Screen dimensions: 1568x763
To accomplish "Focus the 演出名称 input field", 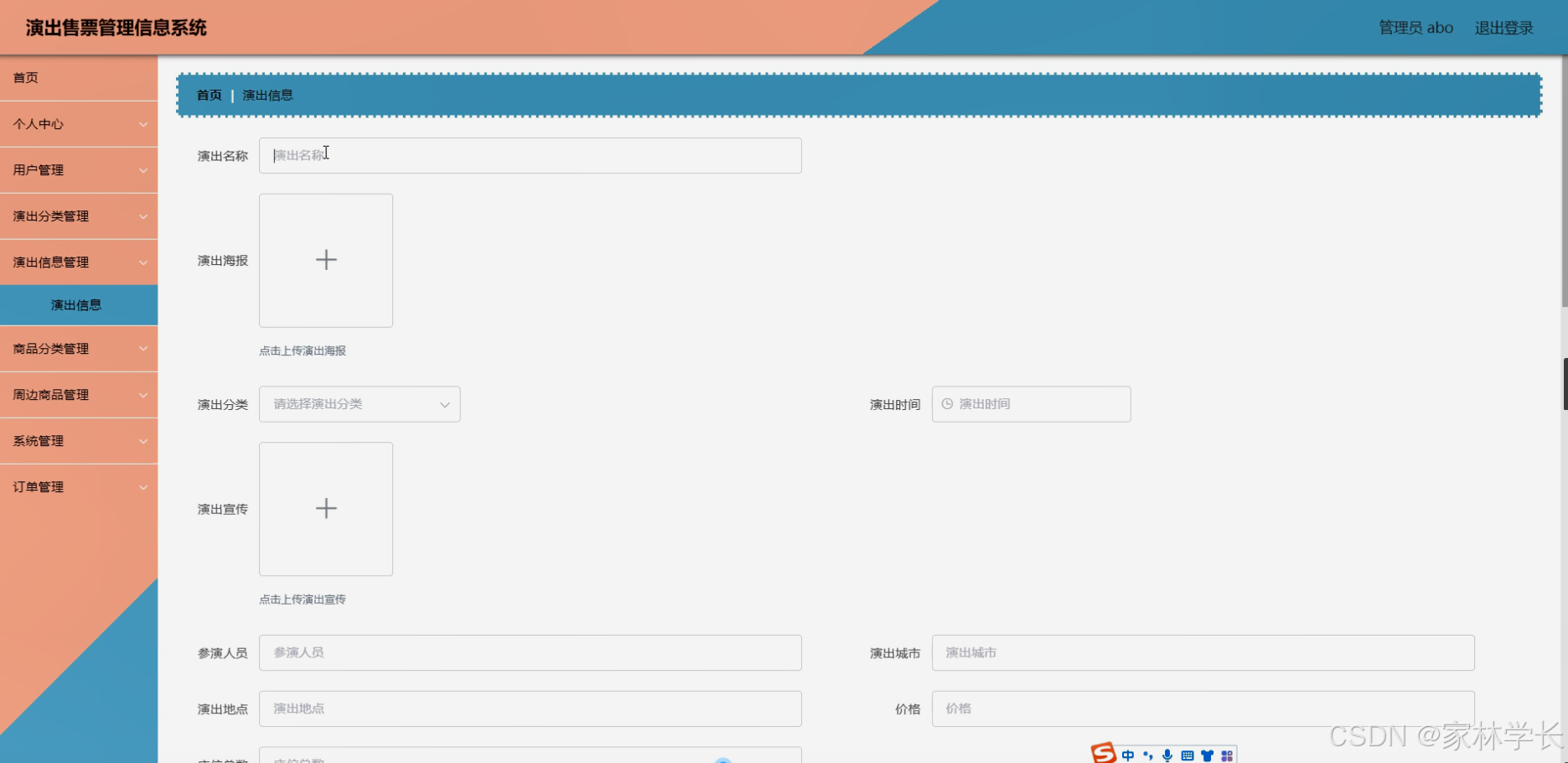I will [530, 156].
